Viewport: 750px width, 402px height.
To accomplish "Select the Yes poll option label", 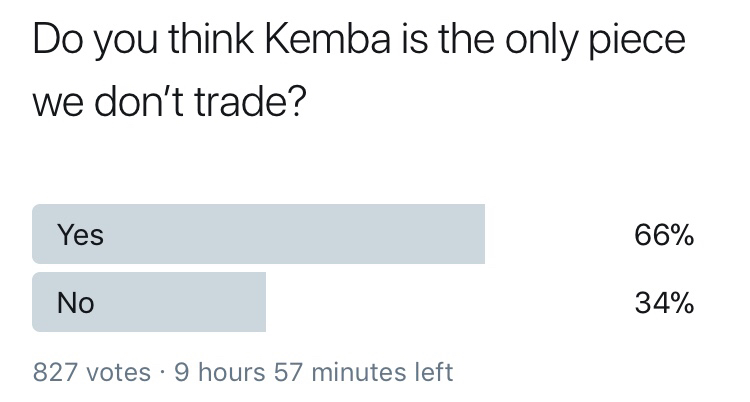I will coord(81,235).
